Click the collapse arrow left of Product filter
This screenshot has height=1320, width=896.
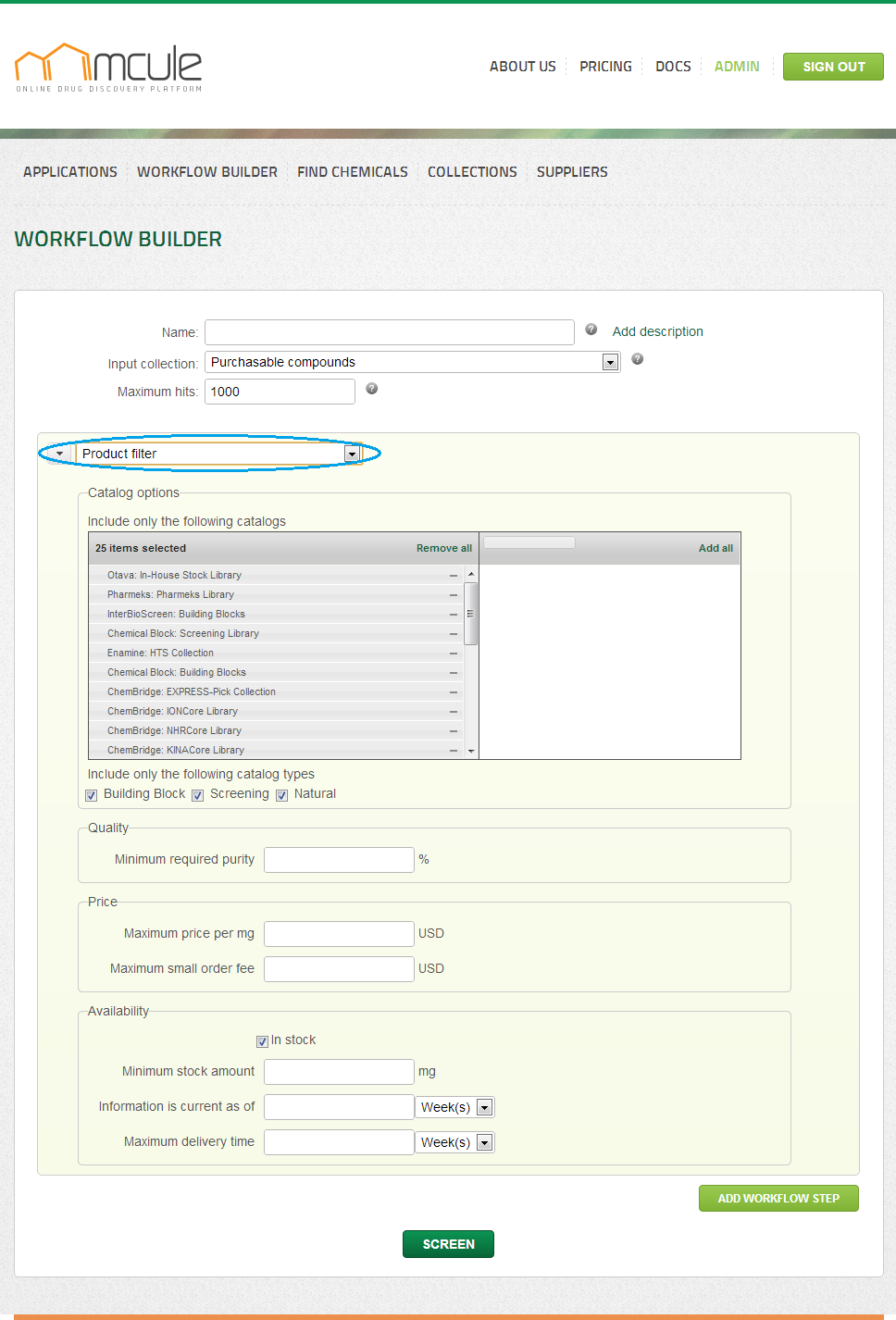(60, 454)
